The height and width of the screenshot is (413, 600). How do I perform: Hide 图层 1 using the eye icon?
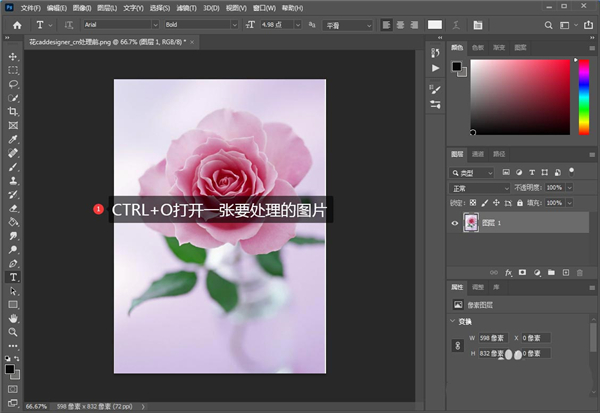tap(455, 225)
